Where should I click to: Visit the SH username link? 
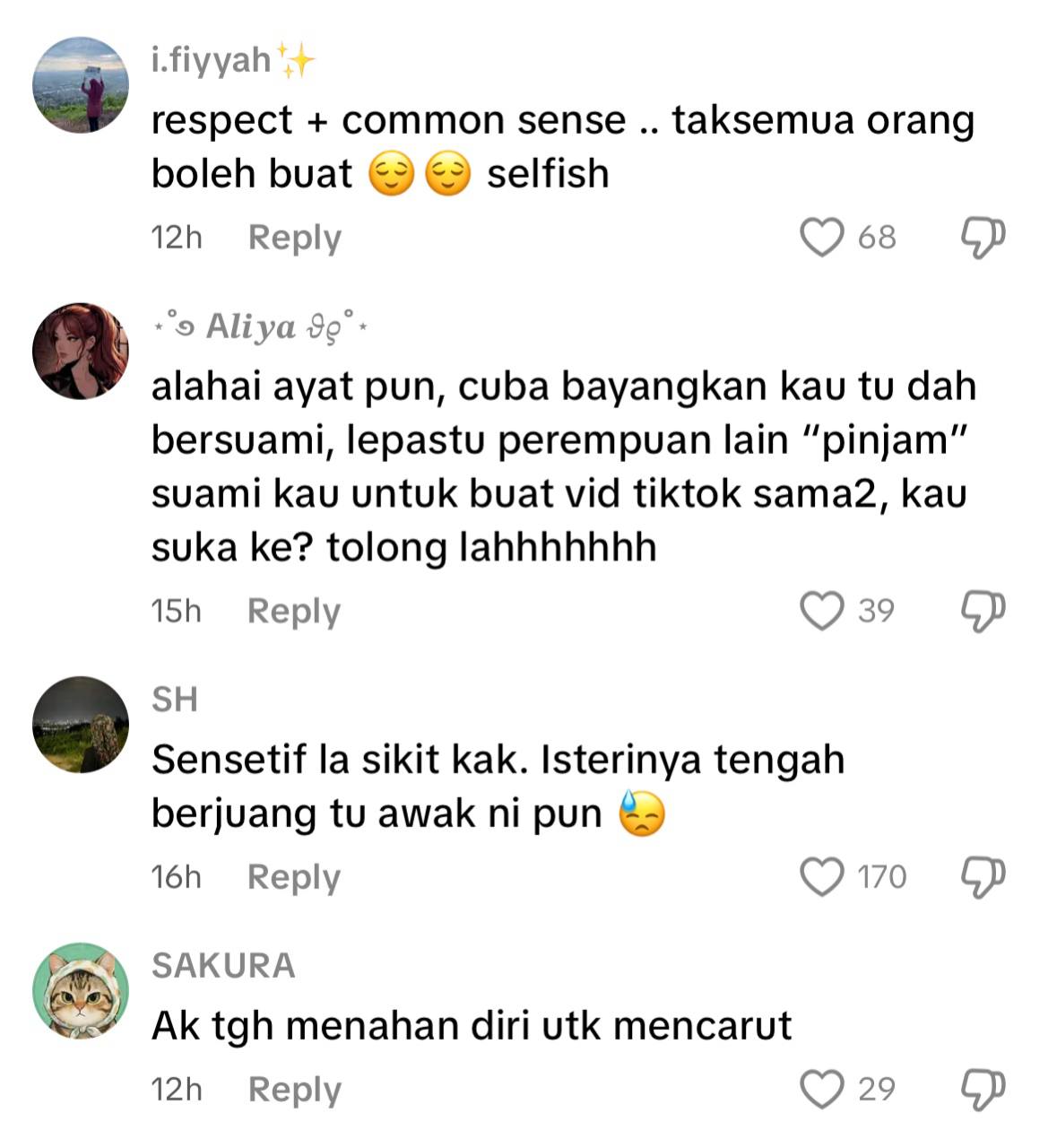[x=175, y=700]
